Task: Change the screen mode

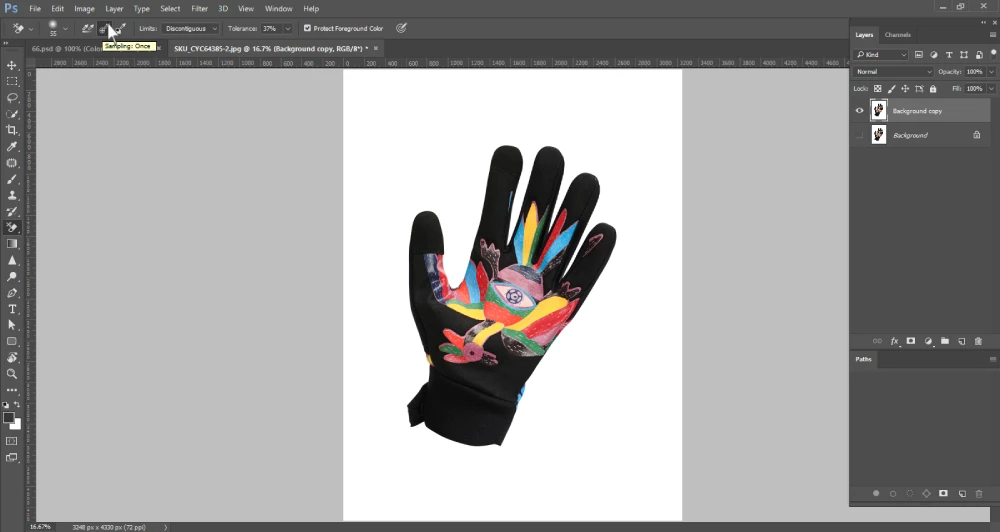Action: tap(11, 457)
